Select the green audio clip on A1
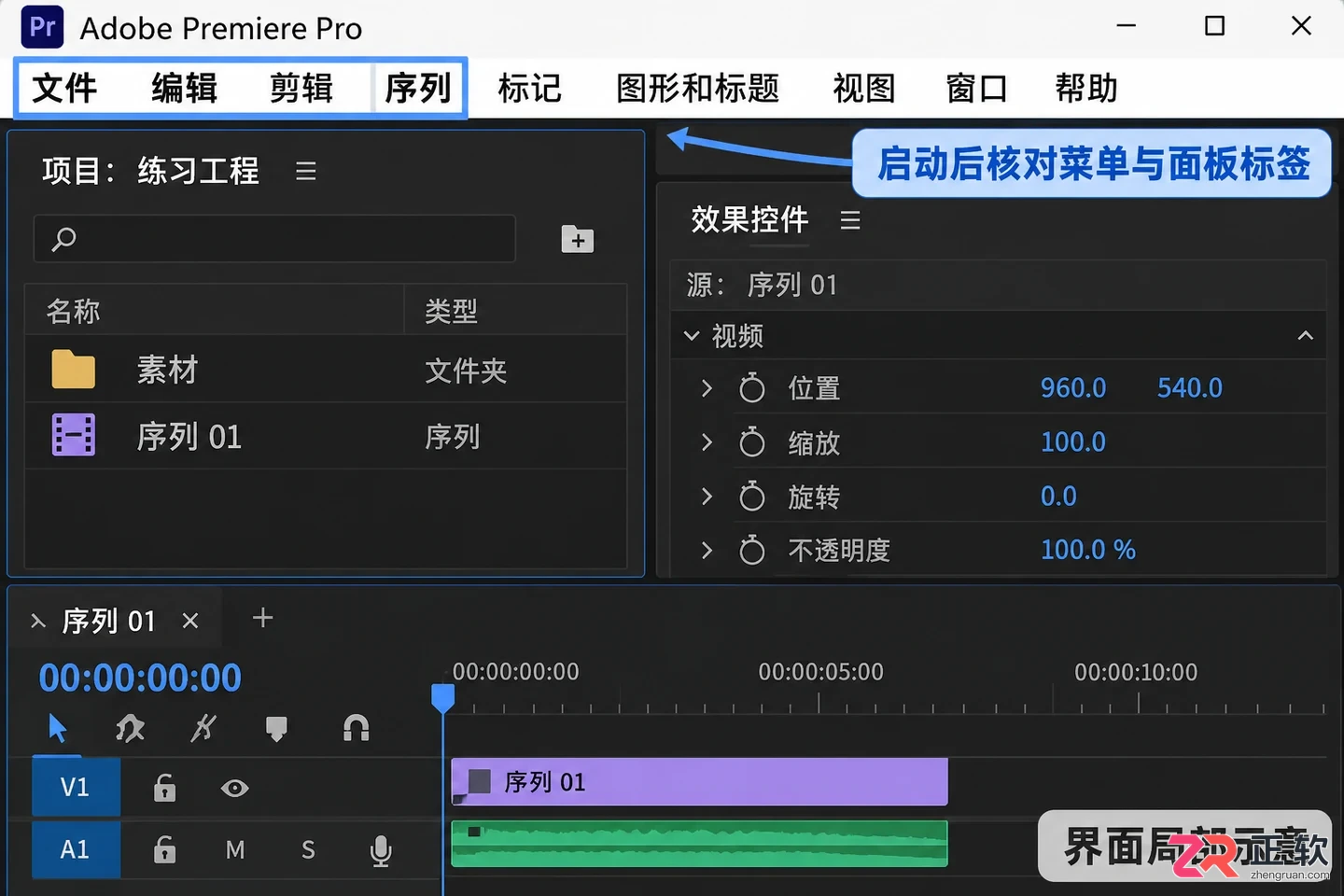 pyautogui.click(x=700, y=844)
